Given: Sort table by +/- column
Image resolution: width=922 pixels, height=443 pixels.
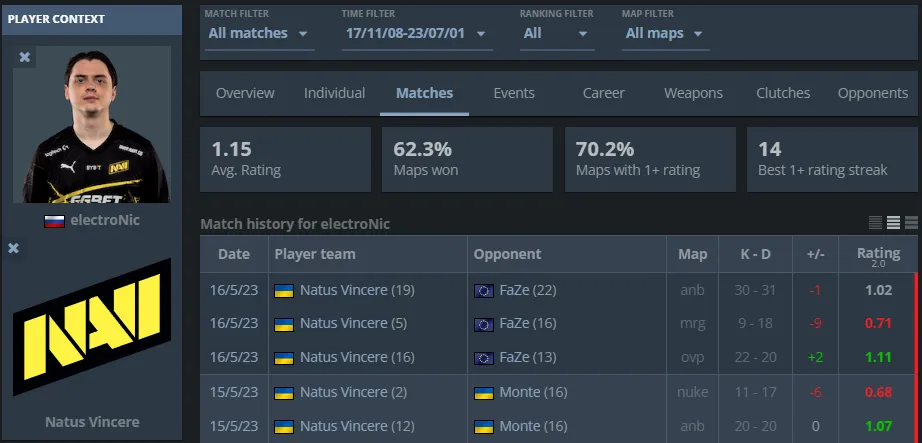Looking at the screenshot, I should 816,254.
